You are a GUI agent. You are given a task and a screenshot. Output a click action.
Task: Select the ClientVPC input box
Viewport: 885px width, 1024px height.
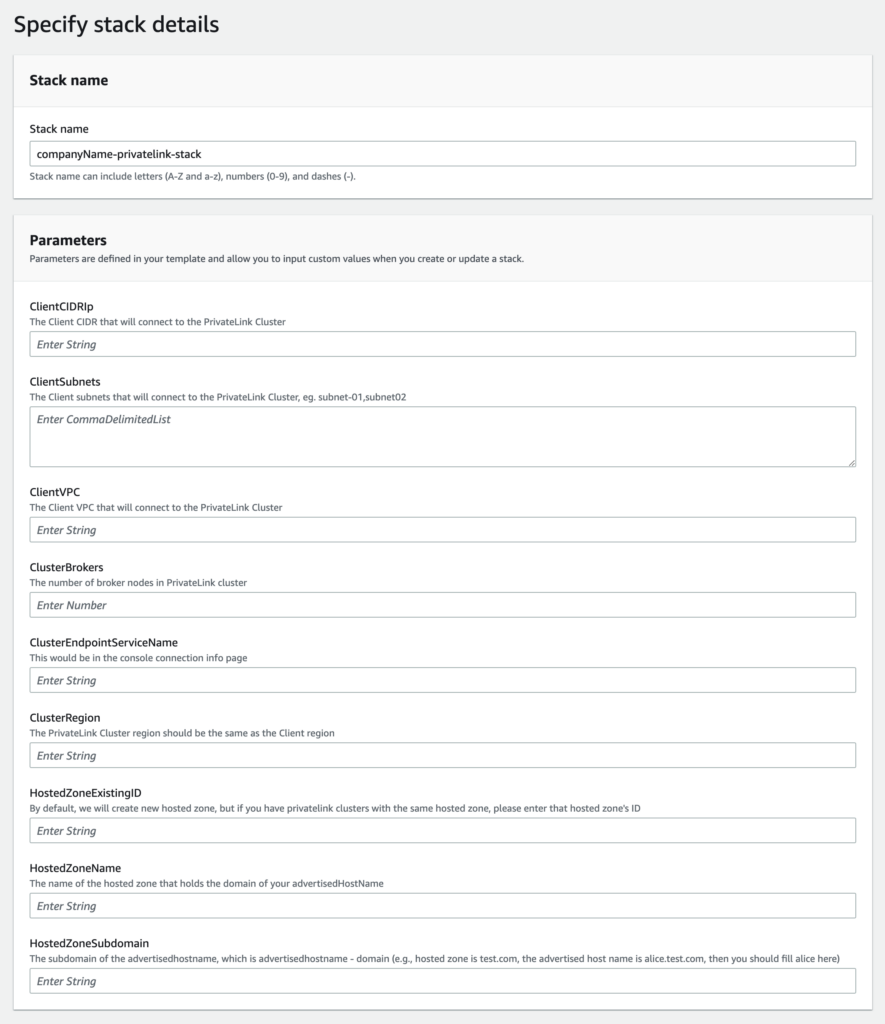[x=442, y=530]
